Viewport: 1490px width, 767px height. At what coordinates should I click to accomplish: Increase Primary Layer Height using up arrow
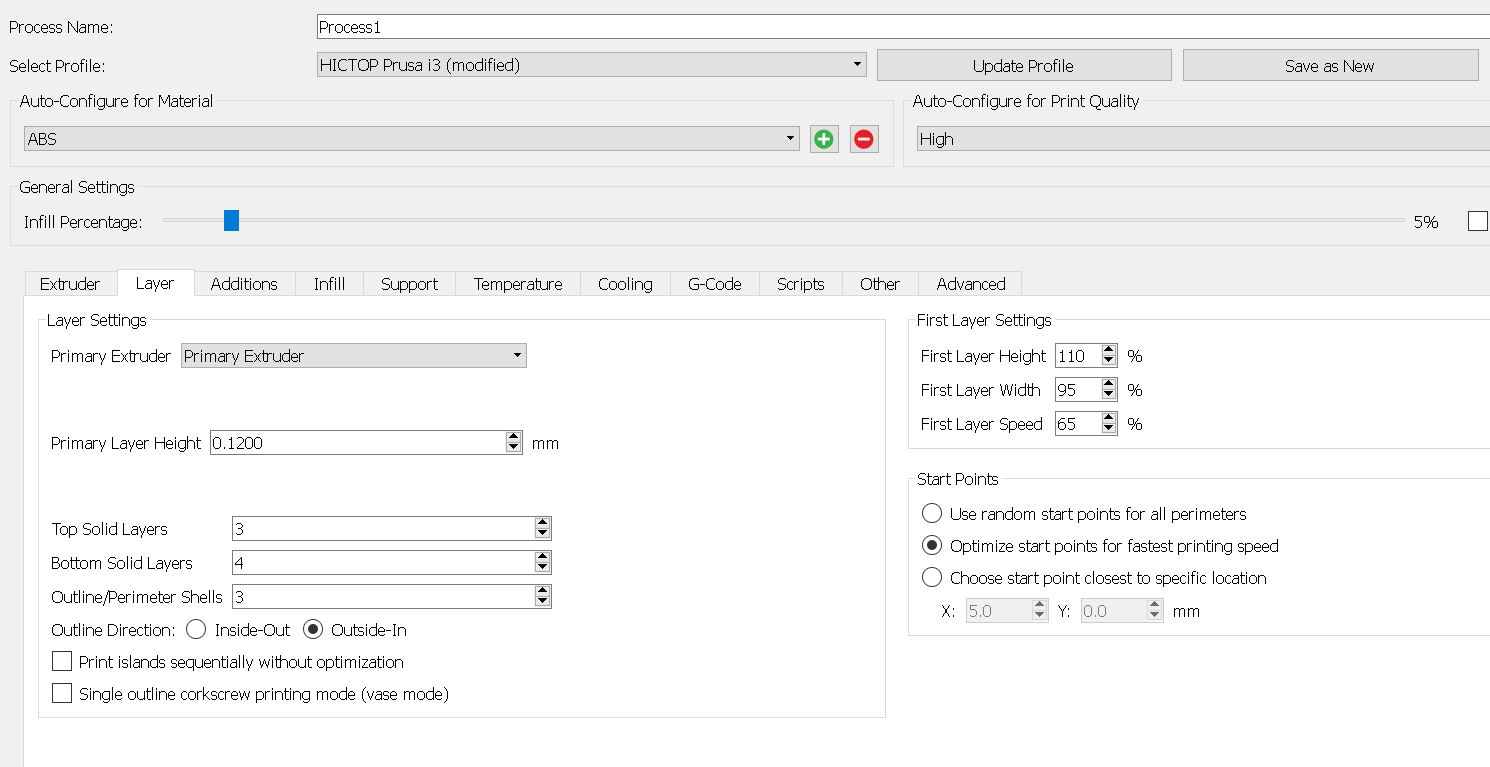[514, 437]
